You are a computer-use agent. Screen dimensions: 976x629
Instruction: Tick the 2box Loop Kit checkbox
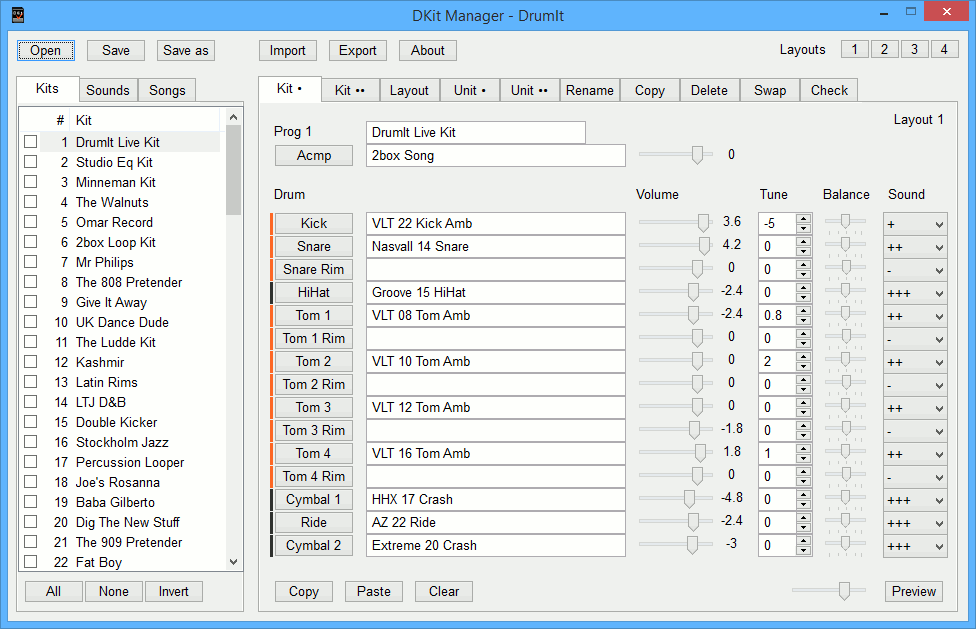click(30, 242)
